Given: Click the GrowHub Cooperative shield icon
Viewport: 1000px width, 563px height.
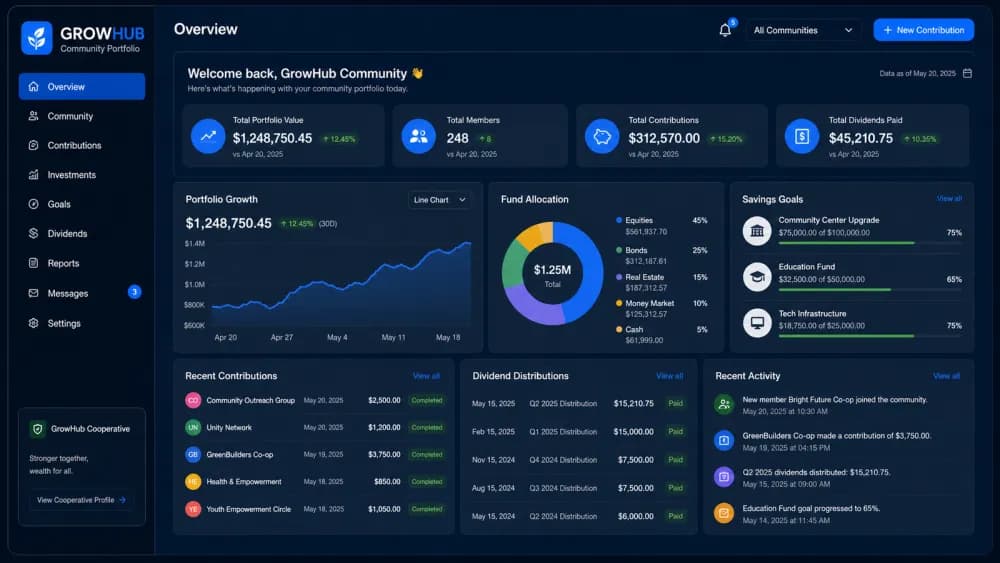Looking at the screenshot, I should [38, 429].
